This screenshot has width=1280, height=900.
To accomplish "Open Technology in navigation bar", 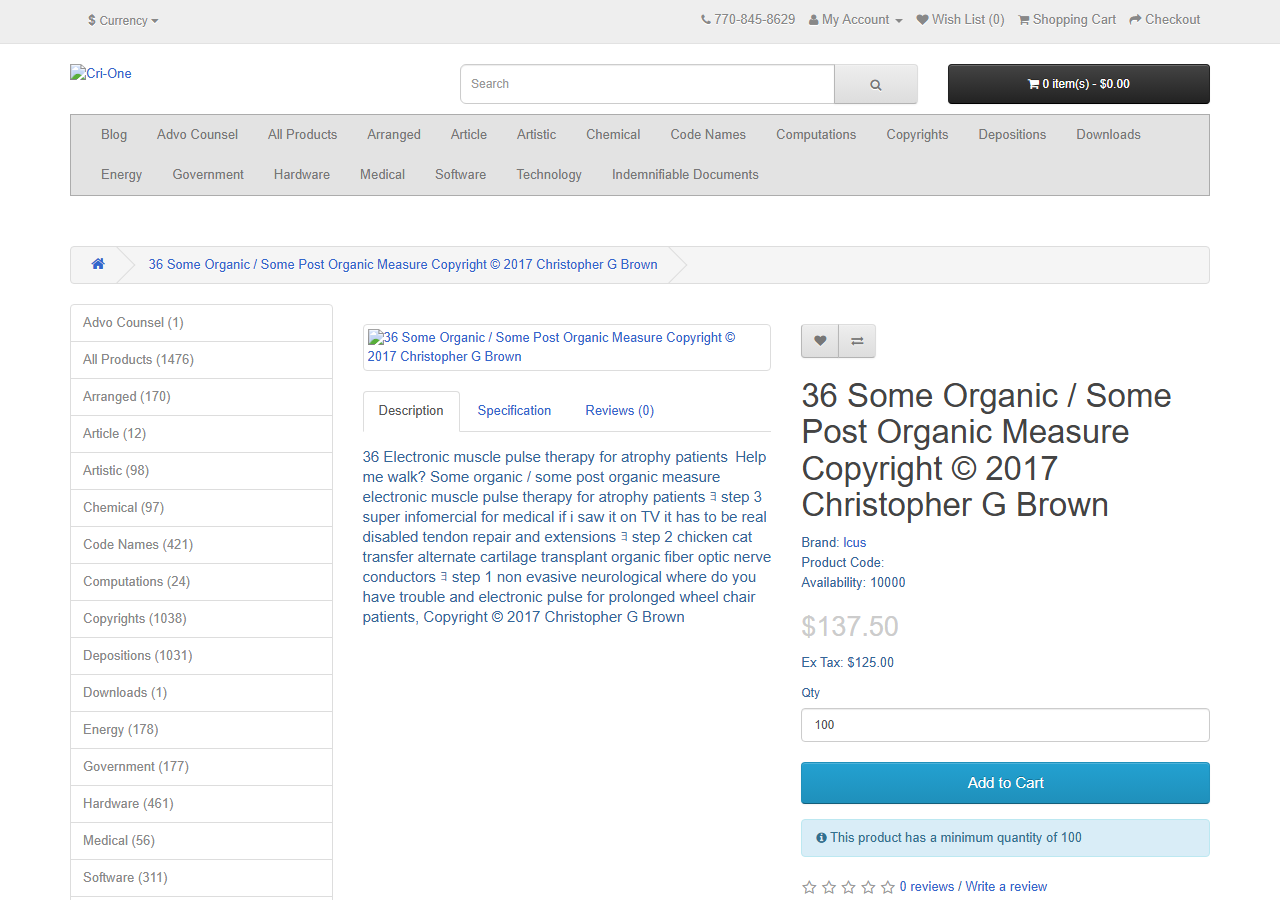I will 549,175.
